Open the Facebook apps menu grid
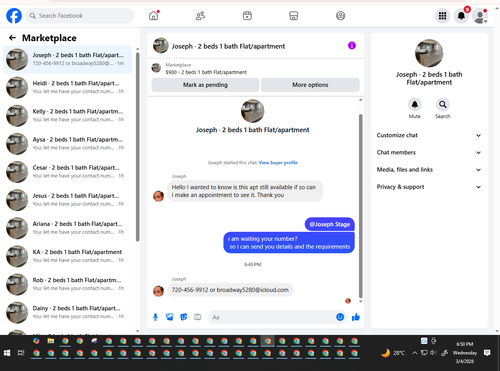Image resolution: width=500 pixels, height=371 pixels. [x=442, y=16]
